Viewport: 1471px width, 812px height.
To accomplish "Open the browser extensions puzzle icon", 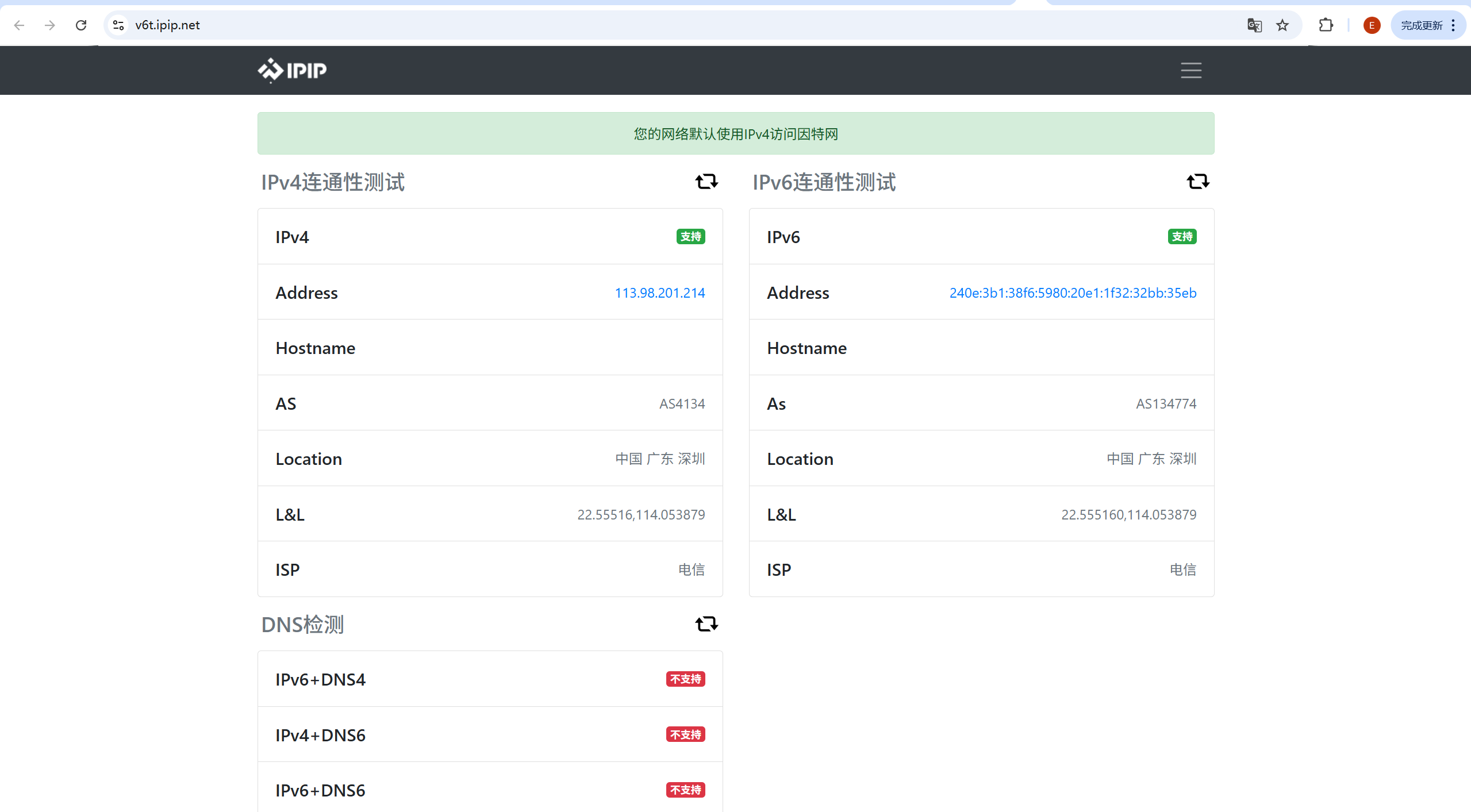I will pos(1326,25).
